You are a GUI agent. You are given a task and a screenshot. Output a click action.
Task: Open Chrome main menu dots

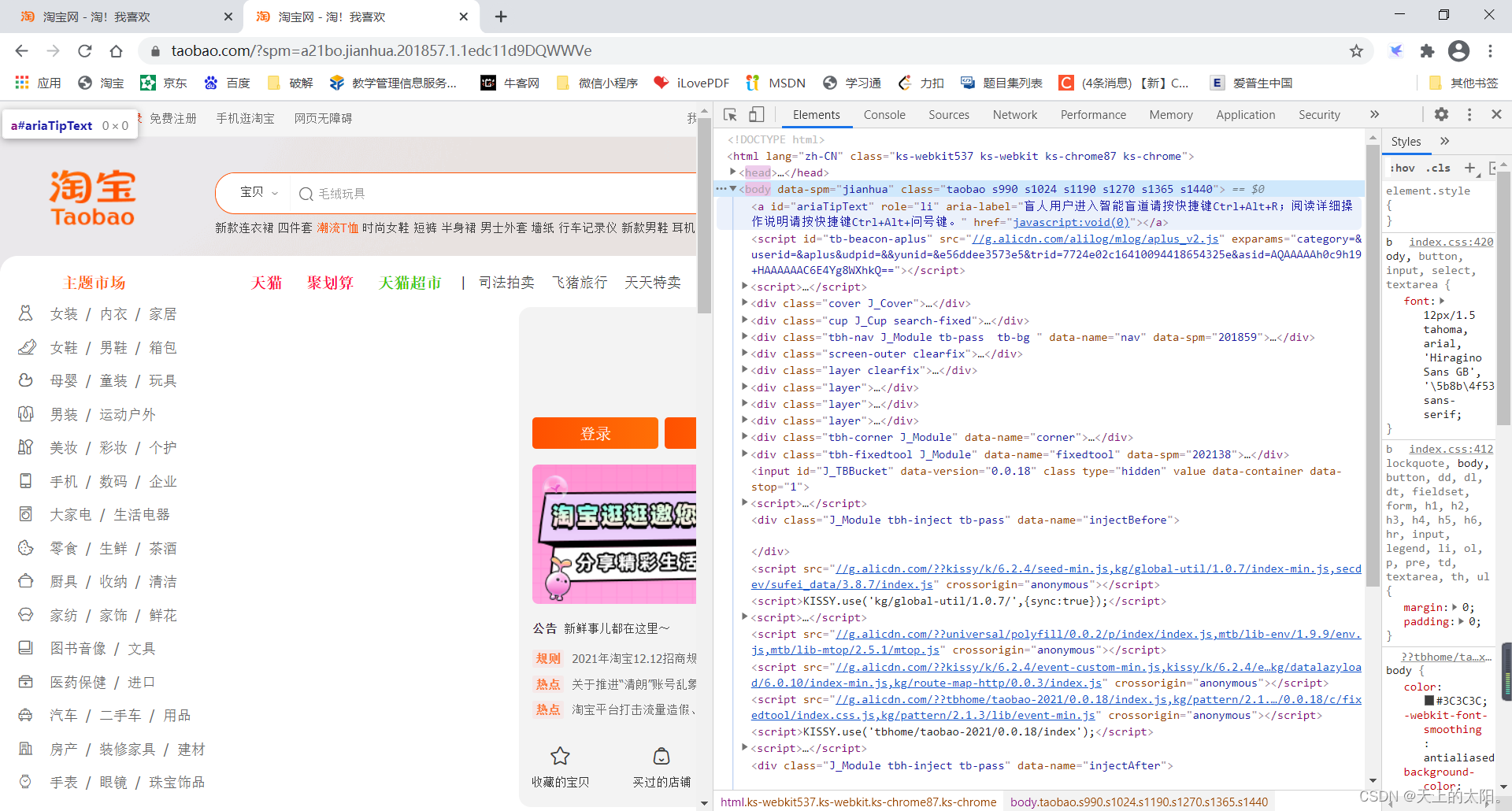(1490, 50)
